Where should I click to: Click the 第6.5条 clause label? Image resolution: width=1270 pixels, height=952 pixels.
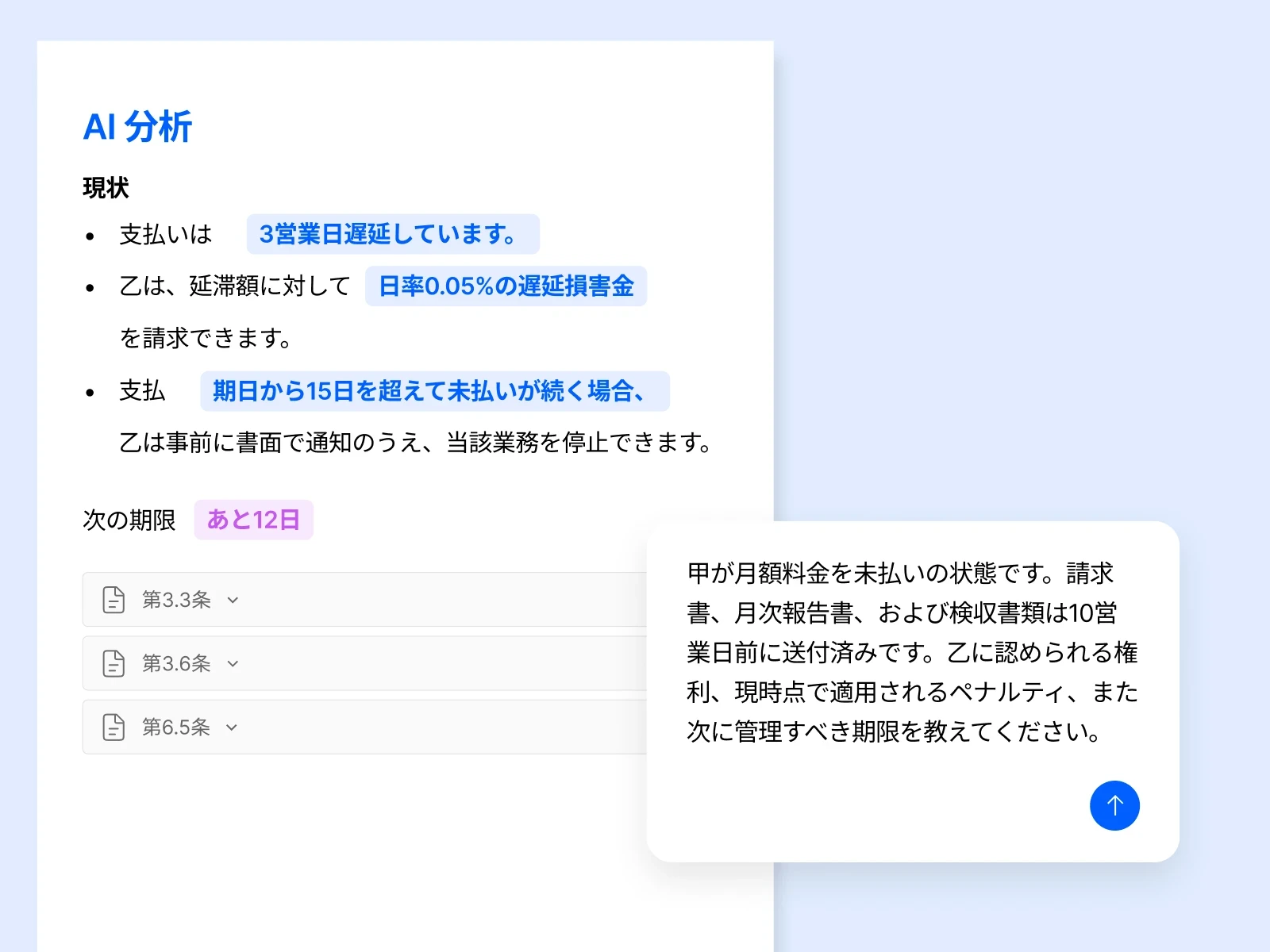click(x=176, y=727)
